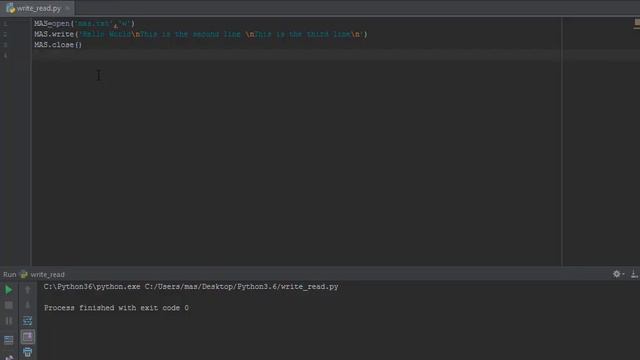Click line number 3 in gutter

(5, 45)
